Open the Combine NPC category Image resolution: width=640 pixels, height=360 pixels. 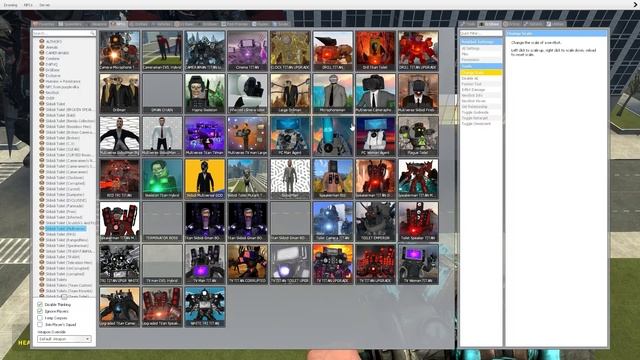coord(52,59)
